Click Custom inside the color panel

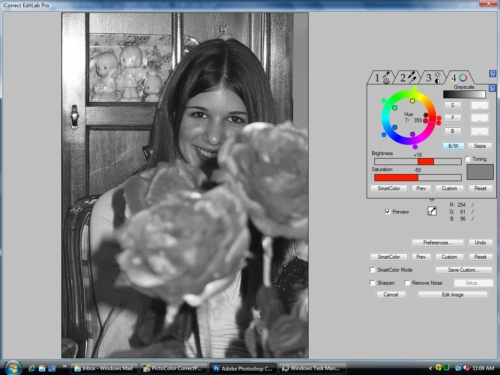449,189
